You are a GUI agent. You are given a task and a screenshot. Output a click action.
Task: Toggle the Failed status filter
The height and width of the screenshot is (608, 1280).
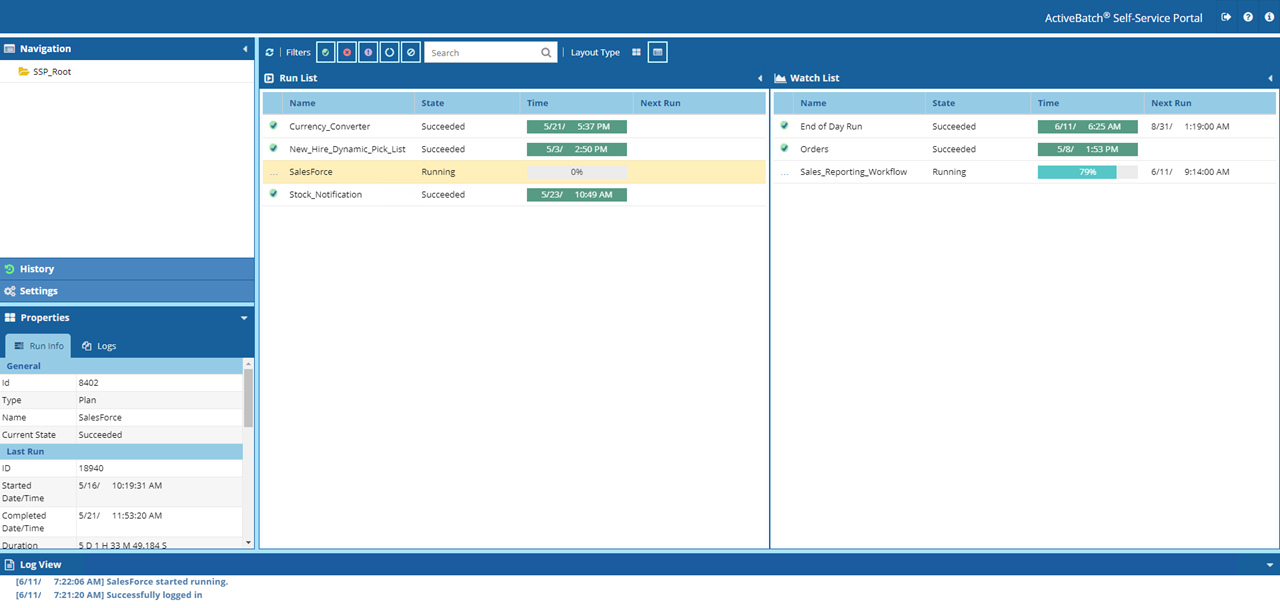[346, 51]
